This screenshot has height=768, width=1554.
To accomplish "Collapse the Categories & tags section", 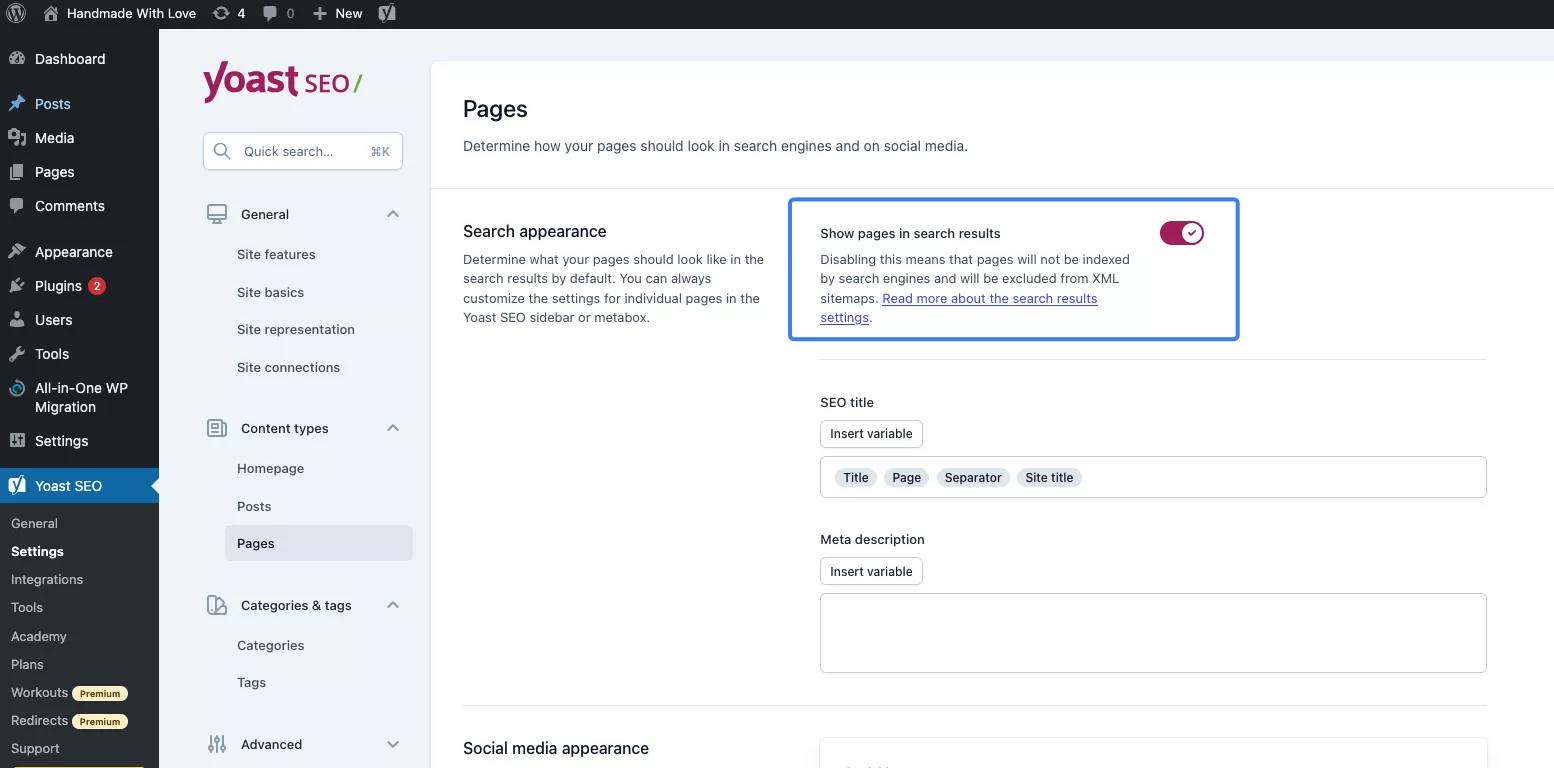I will point(393,605).
